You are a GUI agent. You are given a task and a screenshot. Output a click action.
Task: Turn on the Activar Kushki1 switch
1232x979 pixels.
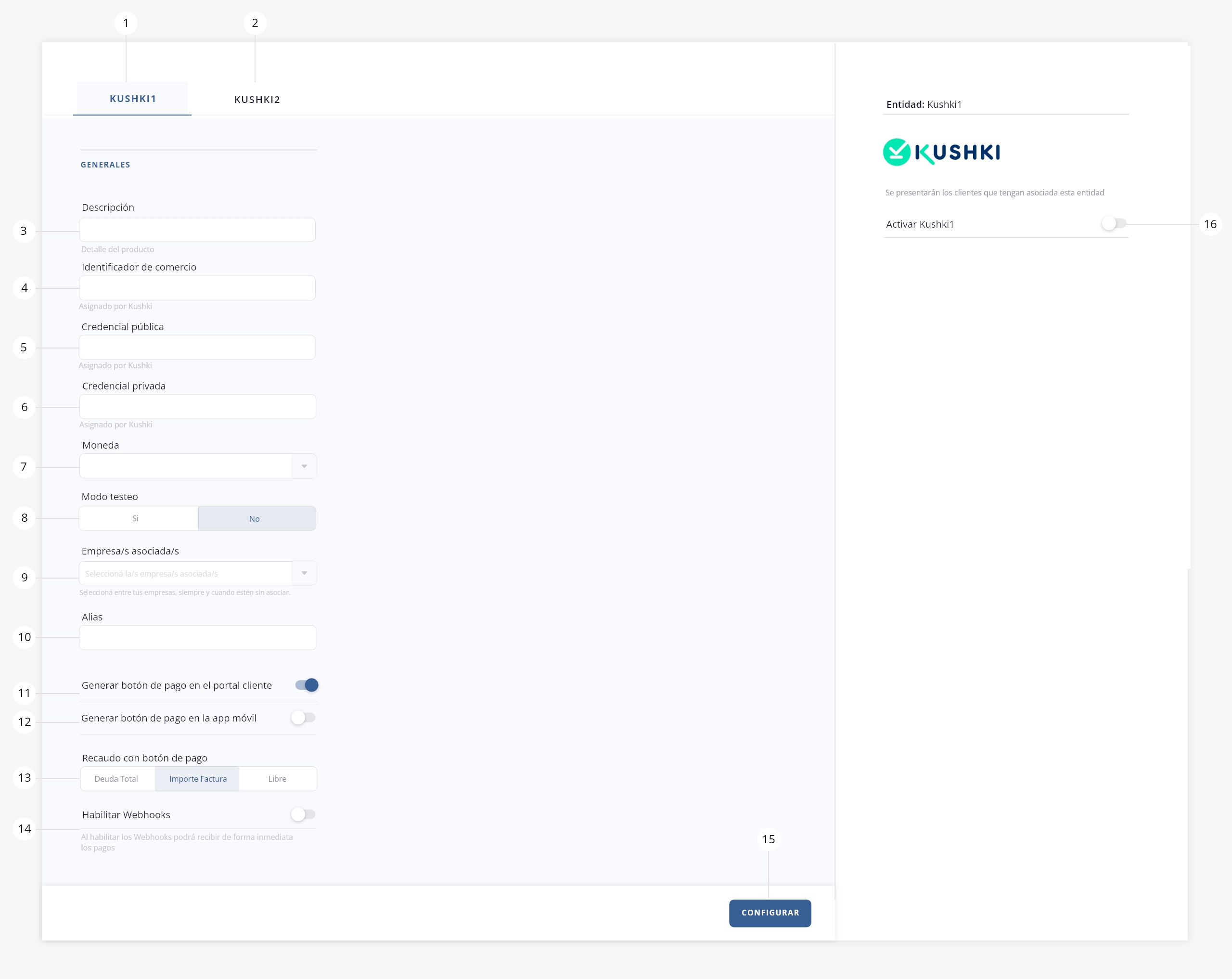(1114, 223)
